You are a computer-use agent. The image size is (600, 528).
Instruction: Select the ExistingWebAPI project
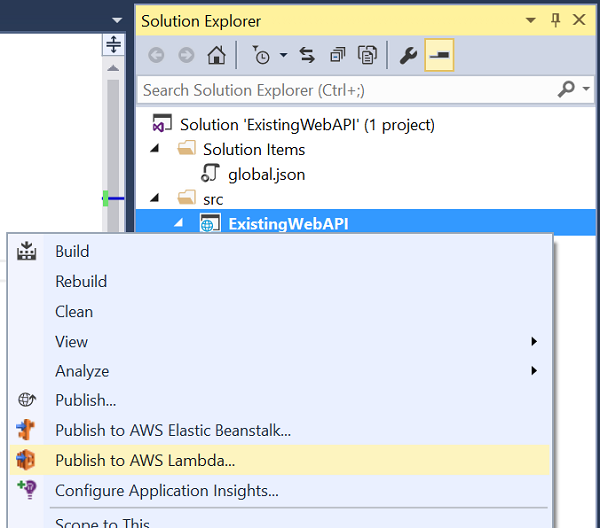tap(288, 224)
